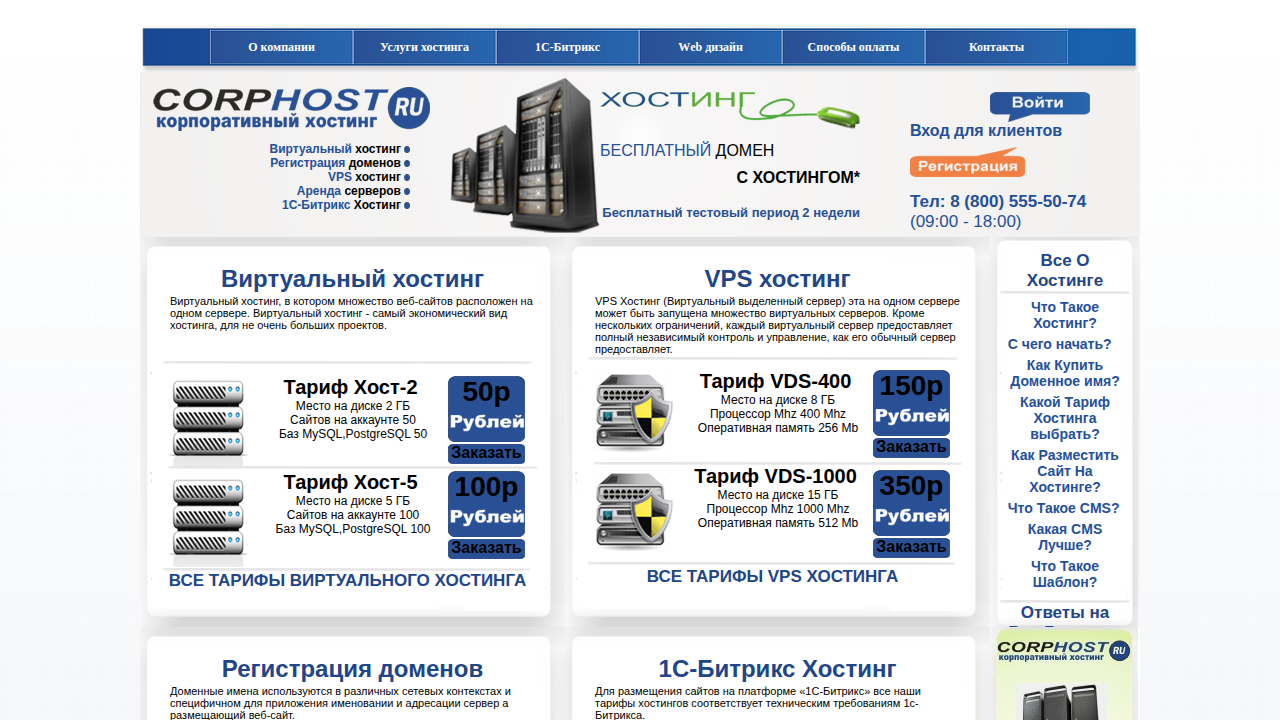Image resolution: width=1280 pixels, height=720 pixels.
Task: Open the Контакты menu item
Action: pos(996,47)
